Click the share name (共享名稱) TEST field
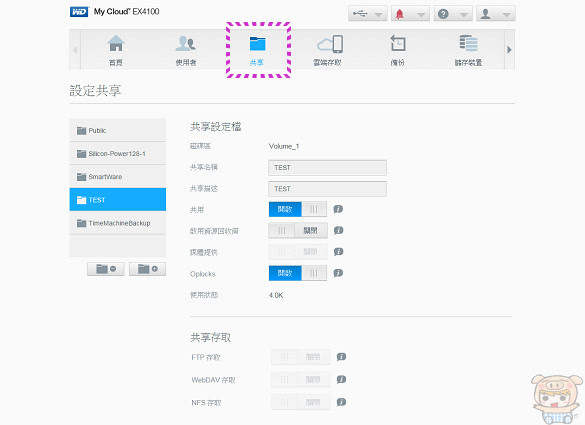This screenshot has height=425, width=585. (x=327, y=168)
